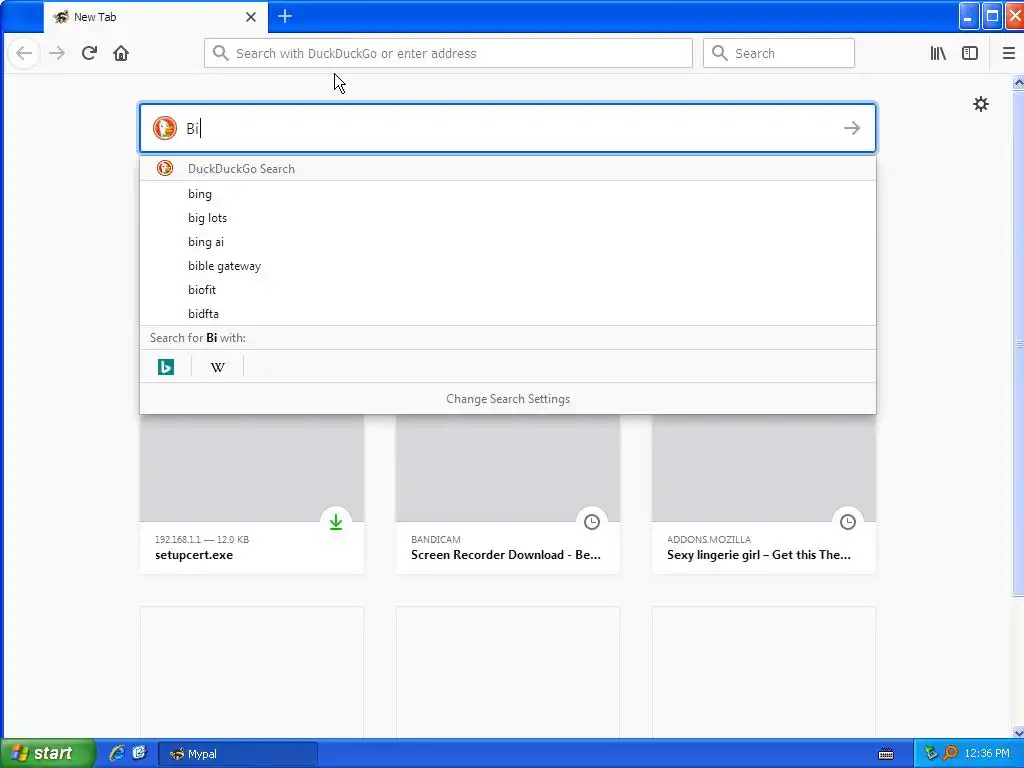Image resolution: width=1024 pixels, height=768 pixels.
Task: Click the second quick launch icon
Action: (139, 753)
